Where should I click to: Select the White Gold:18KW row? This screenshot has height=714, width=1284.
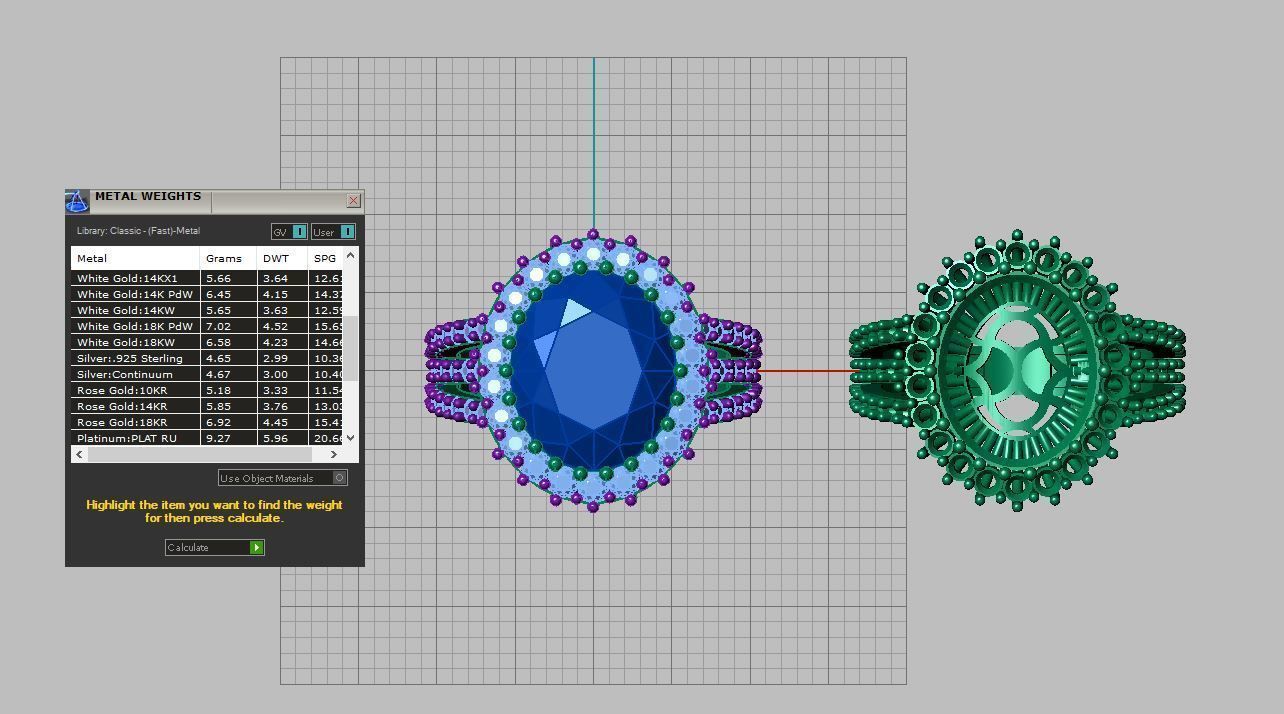tap(207, 342)
